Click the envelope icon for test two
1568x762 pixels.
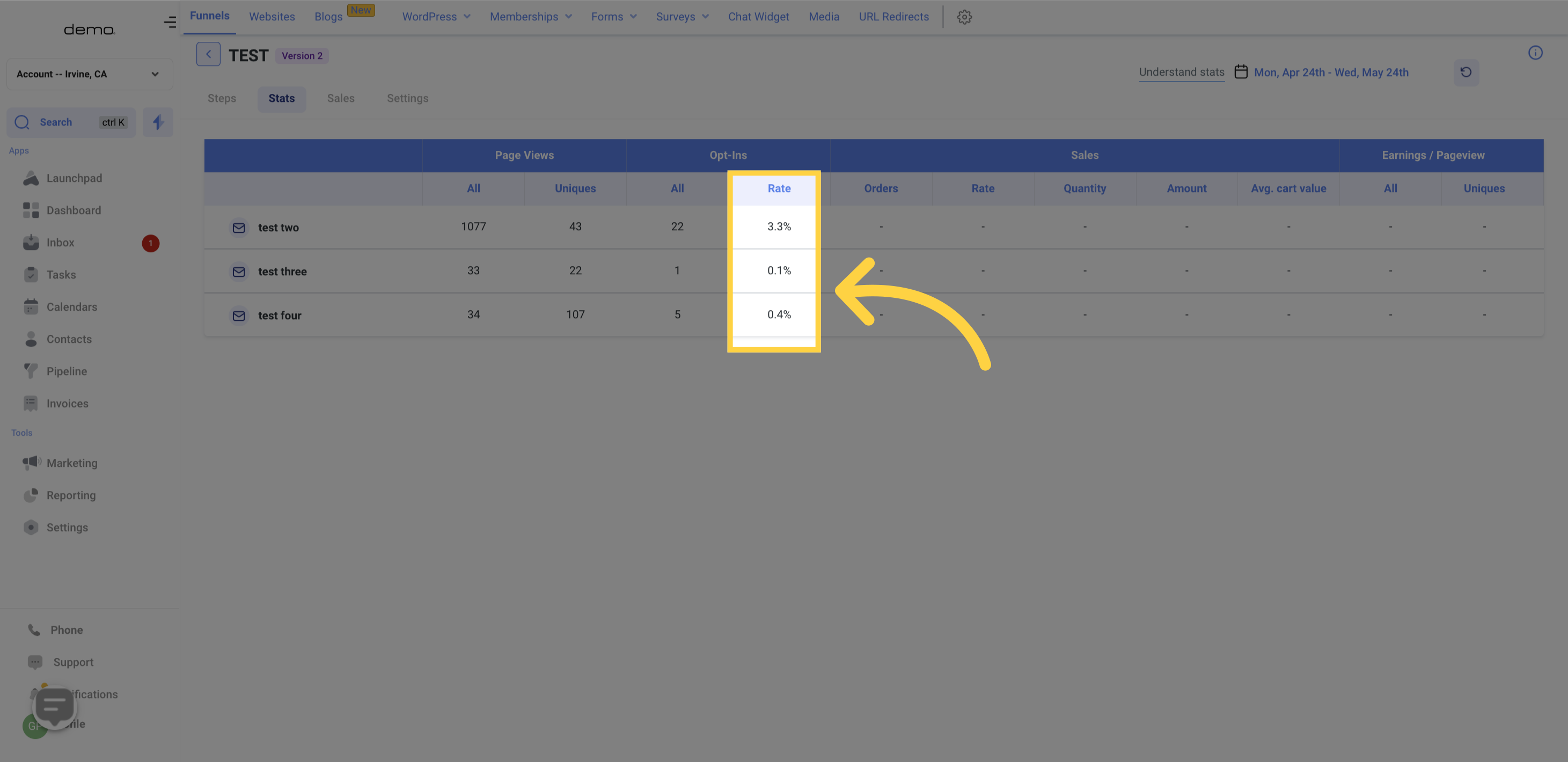[x=239, y=228]
